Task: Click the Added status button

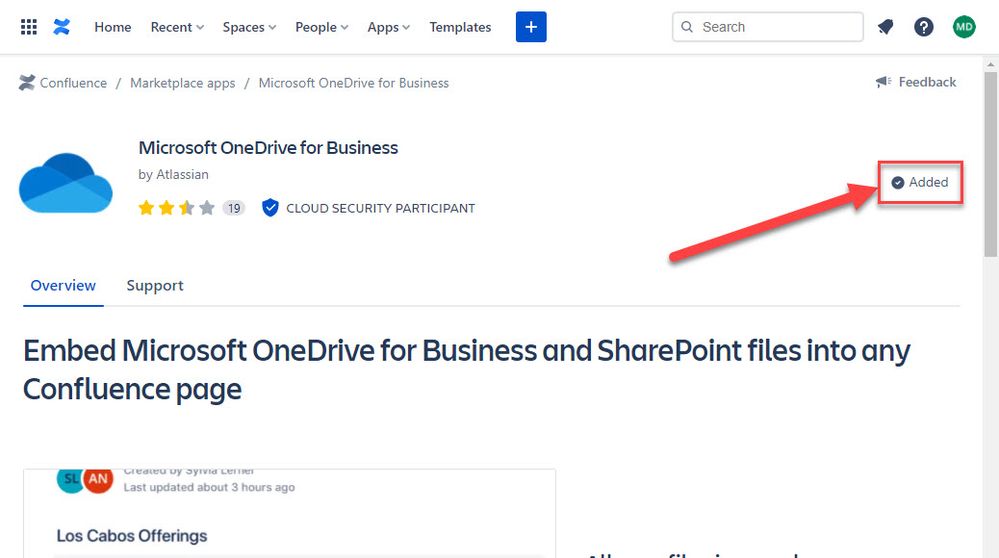Action: pyautogui.click(x=920, y=182)
